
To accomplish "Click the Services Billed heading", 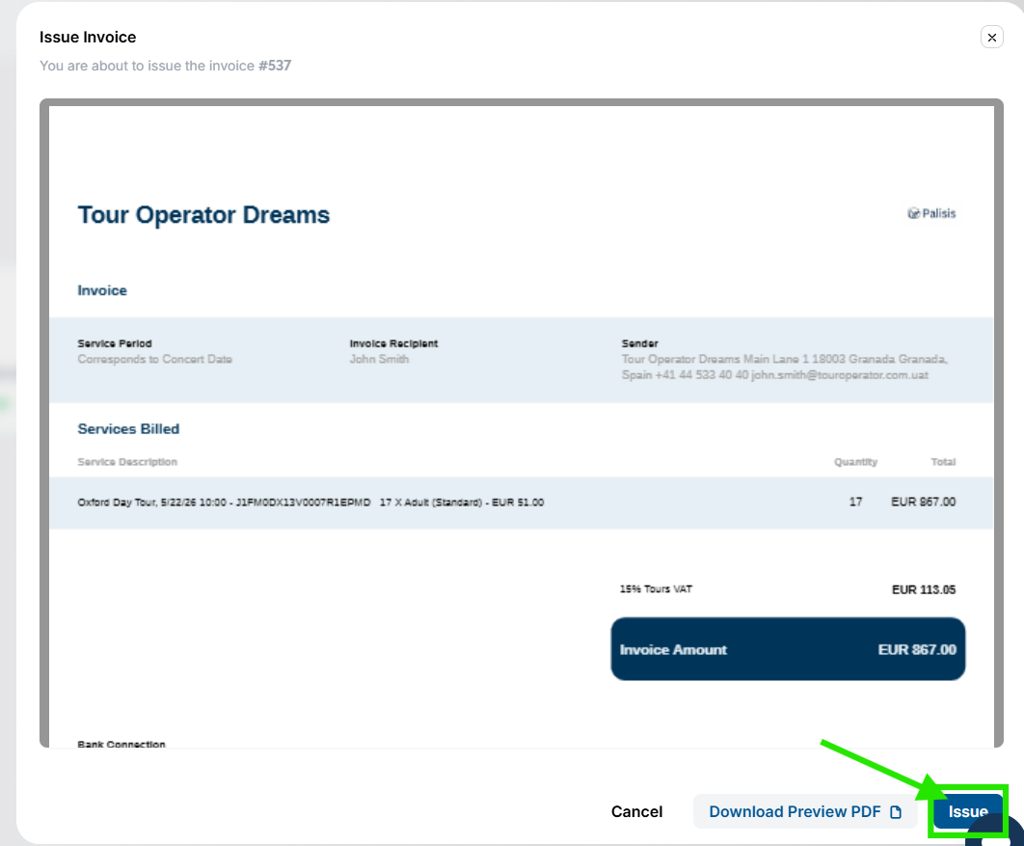I will click(129, 429).
